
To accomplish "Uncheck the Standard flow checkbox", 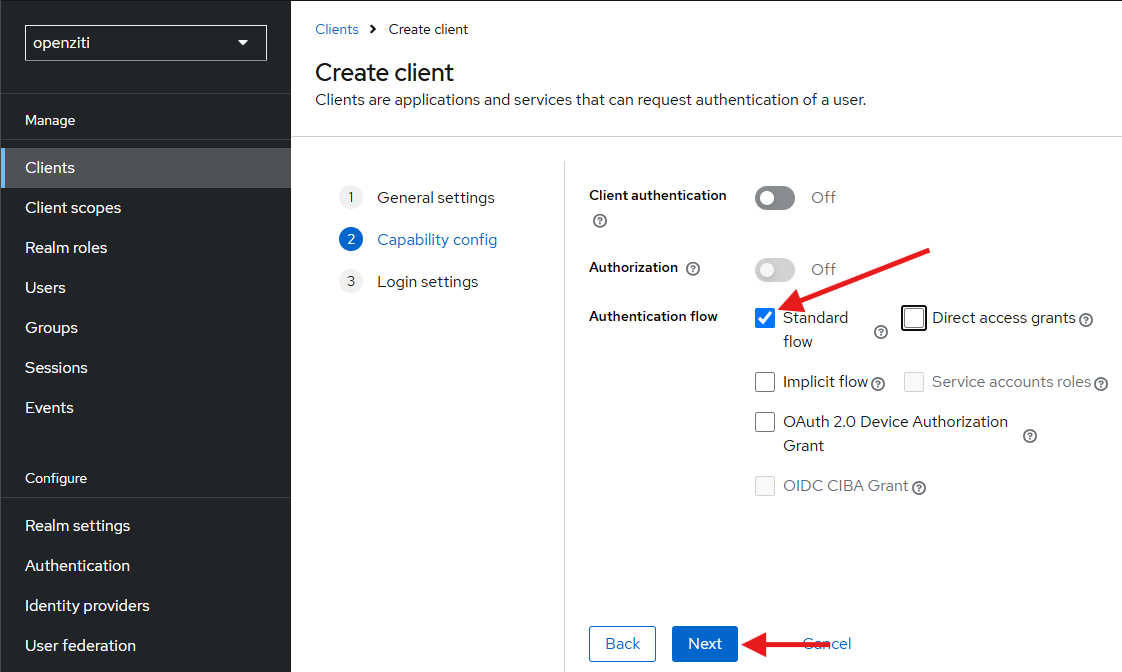I will (x=765, y=317).
